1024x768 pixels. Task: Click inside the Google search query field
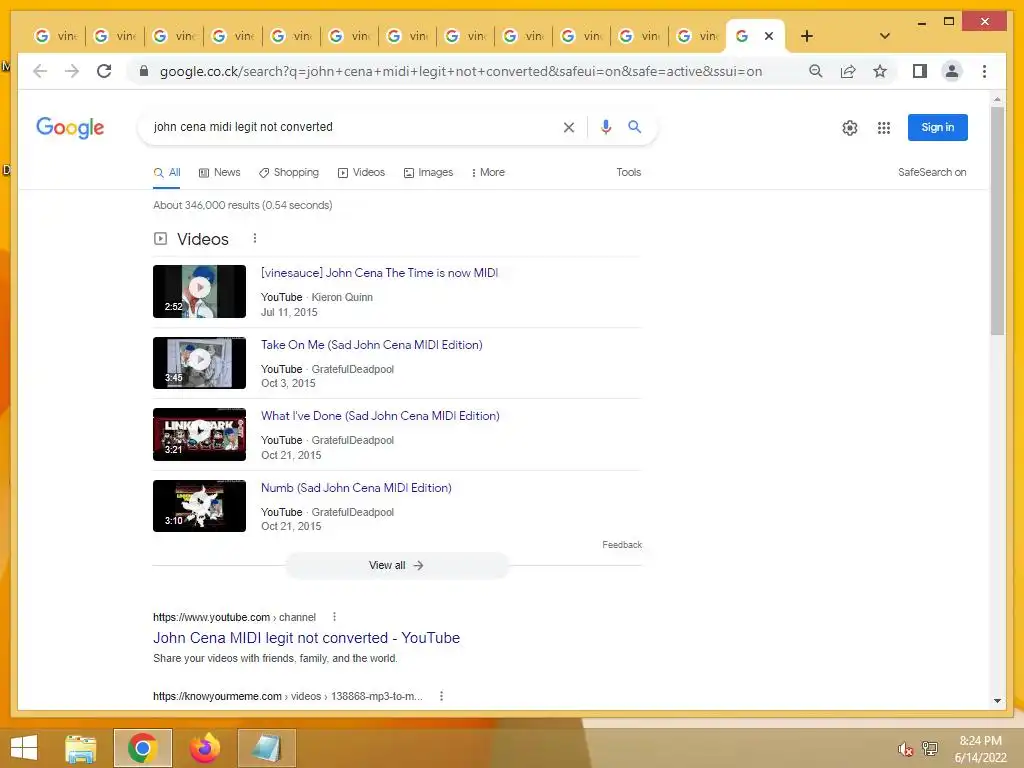coord(353,127)
